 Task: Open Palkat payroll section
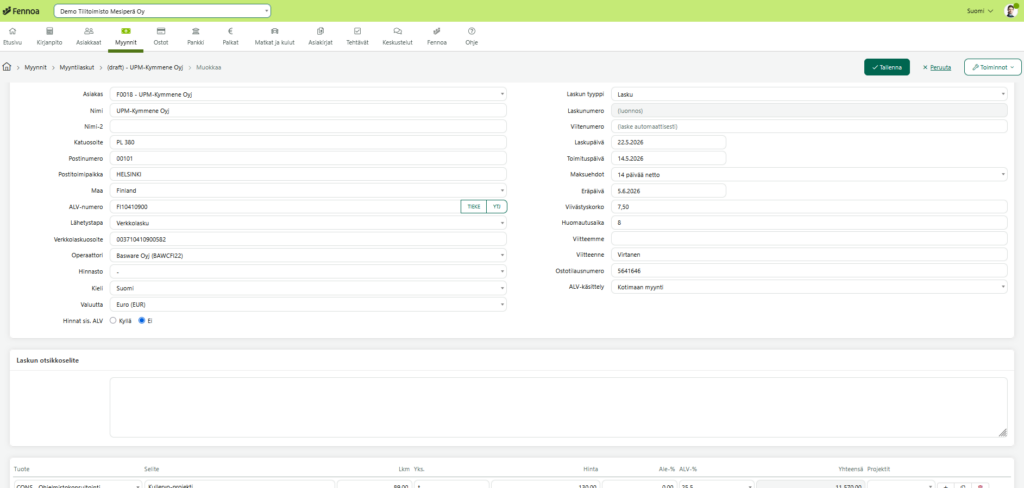pos(231,36)
